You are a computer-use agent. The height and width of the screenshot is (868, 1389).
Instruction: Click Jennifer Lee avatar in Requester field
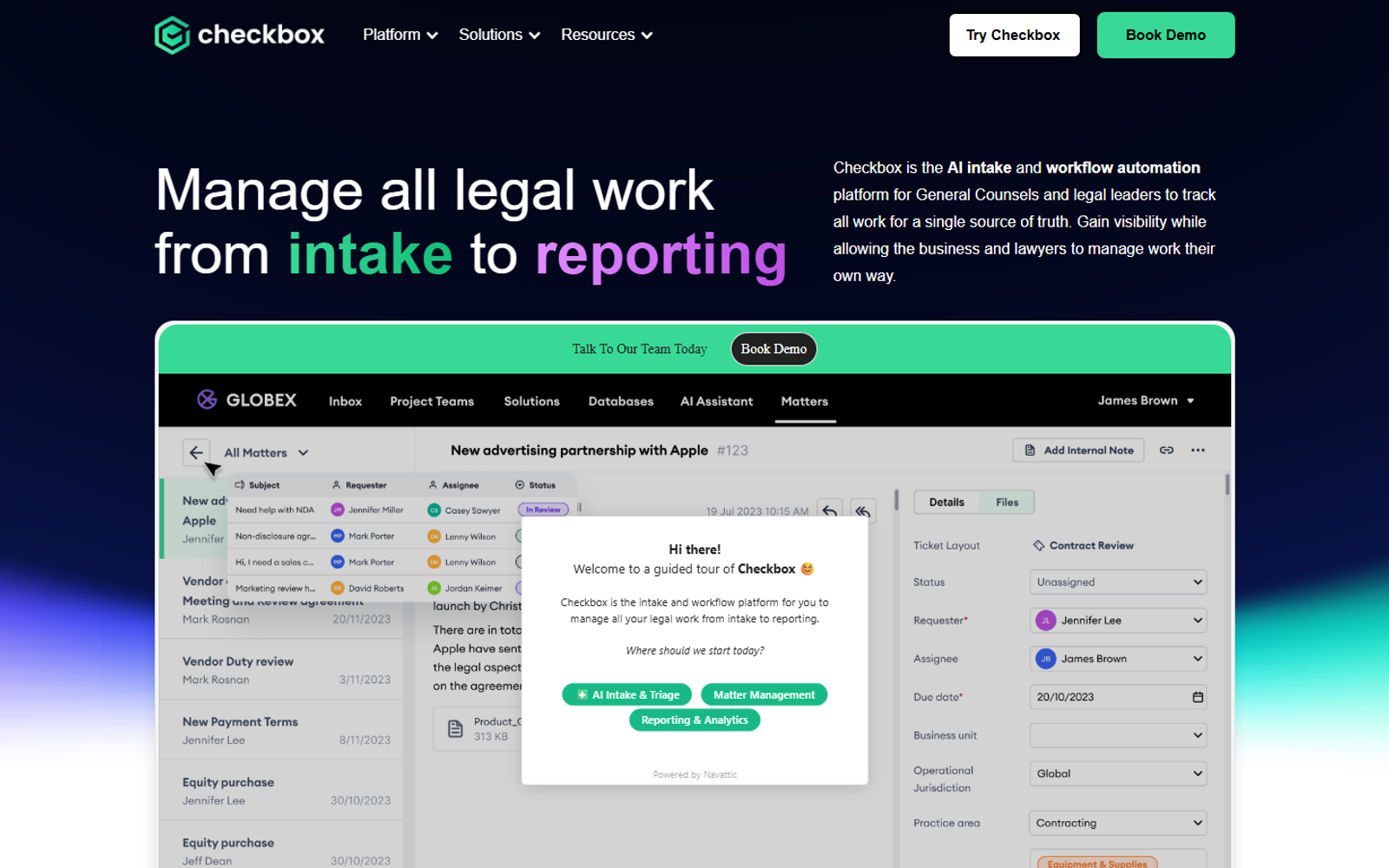[1046, 621]
